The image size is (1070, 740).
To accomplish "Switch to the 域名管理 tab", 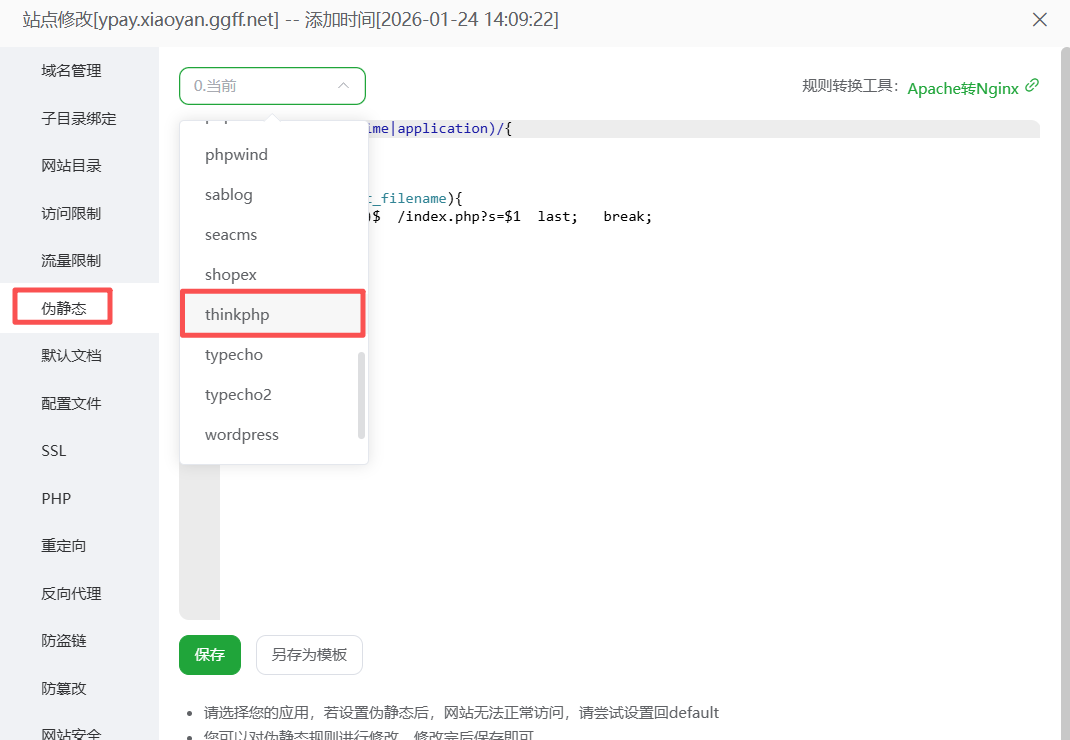I will 71,71.
